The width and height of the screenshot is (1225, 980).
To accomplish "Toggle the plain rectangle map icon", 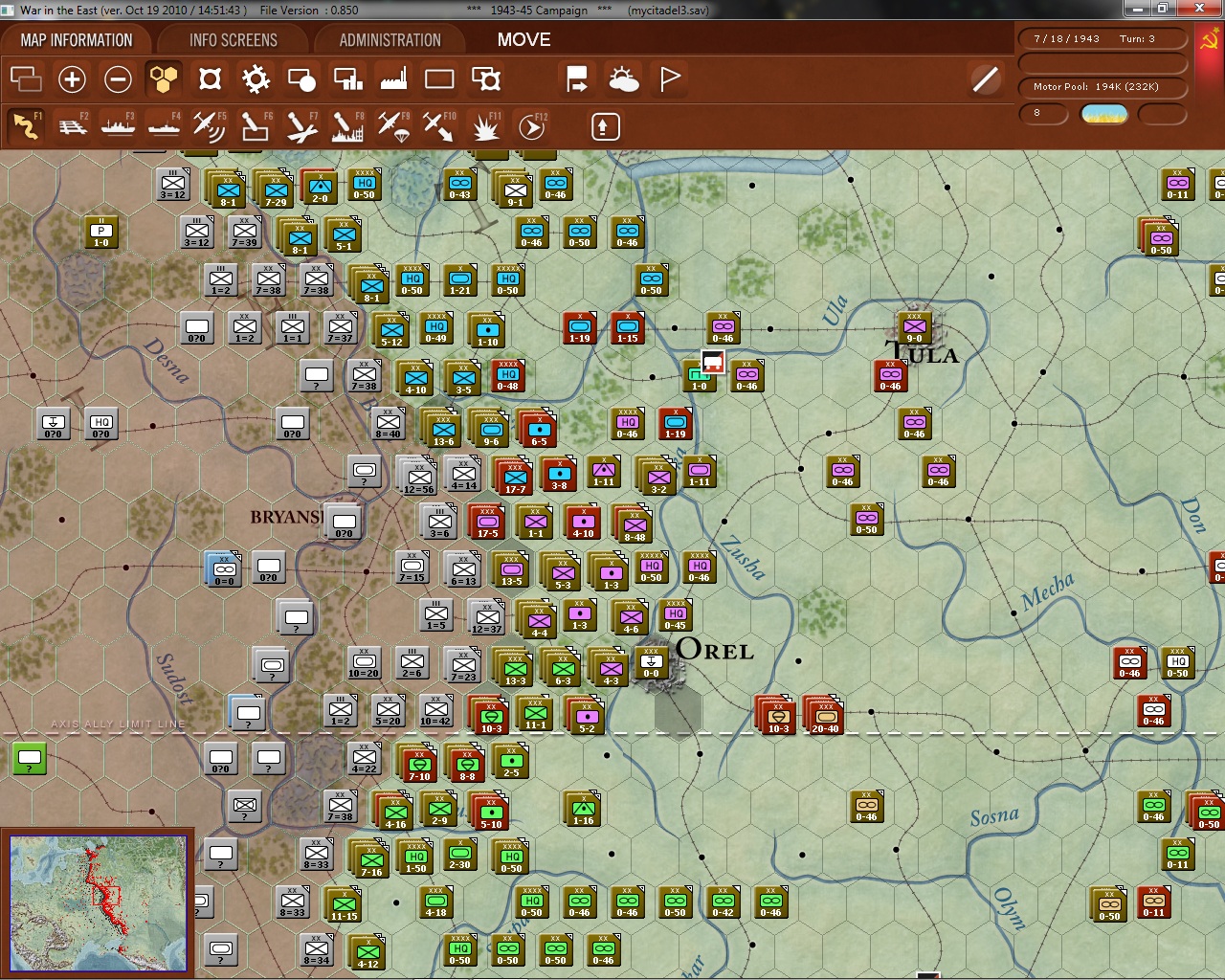I will (x=439, y=78).
